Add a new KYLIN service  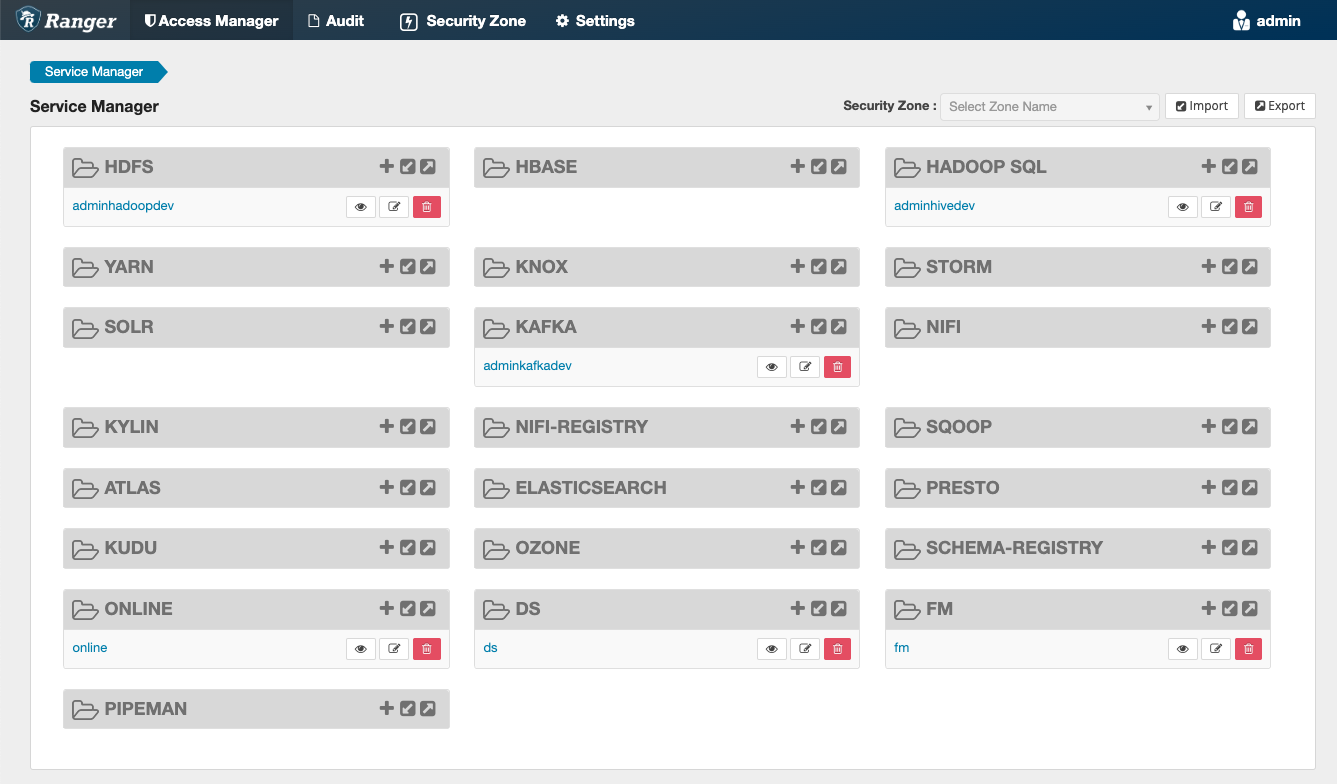point(387,427)
